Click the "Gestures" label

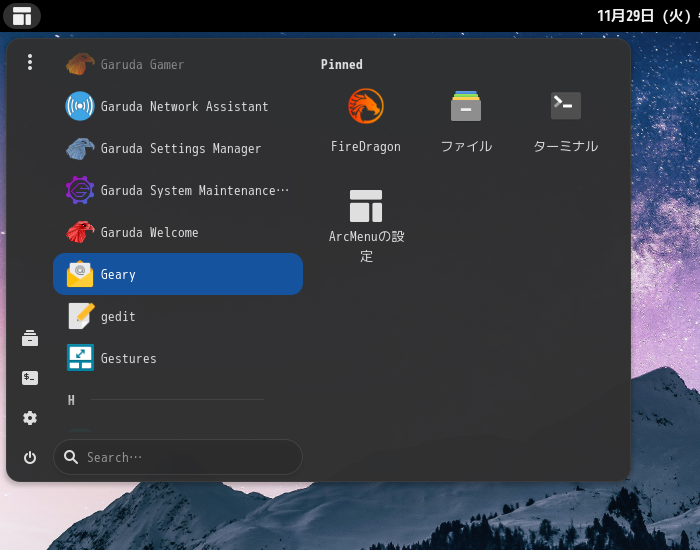(x=129, y=358)
